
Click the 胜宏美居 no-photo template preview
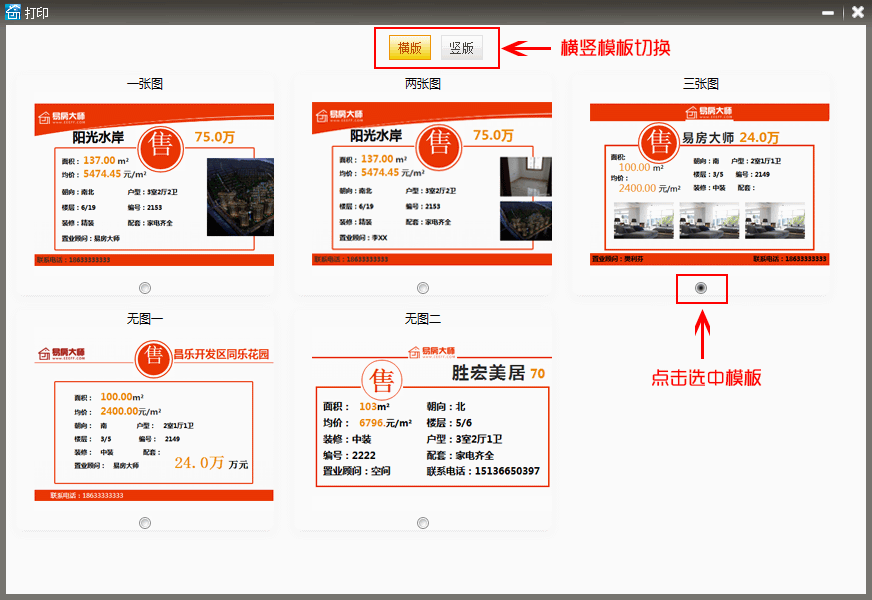point(431,420)
